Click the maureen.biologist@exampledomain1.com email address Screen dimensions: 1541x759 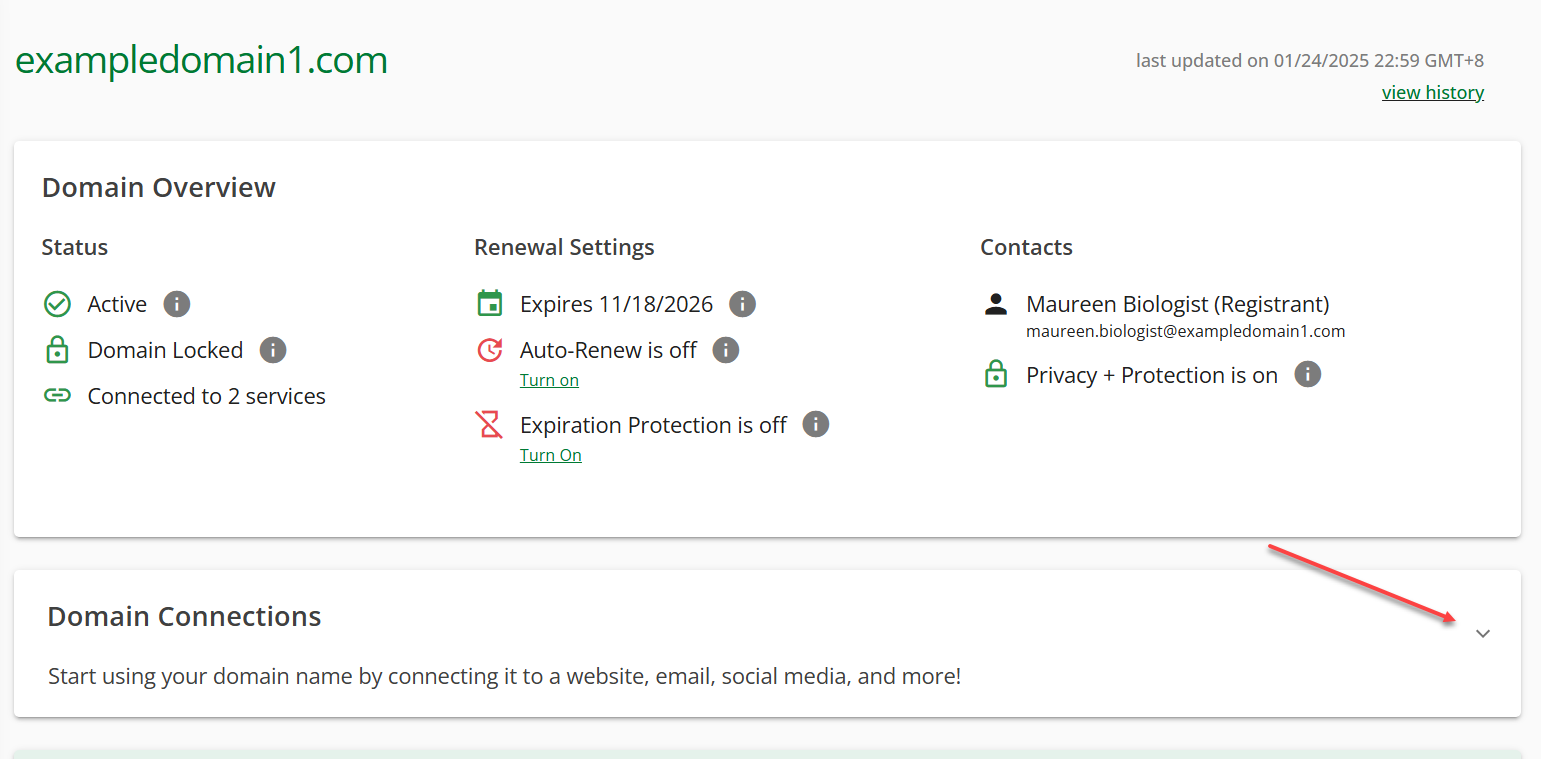(1186, 331)
